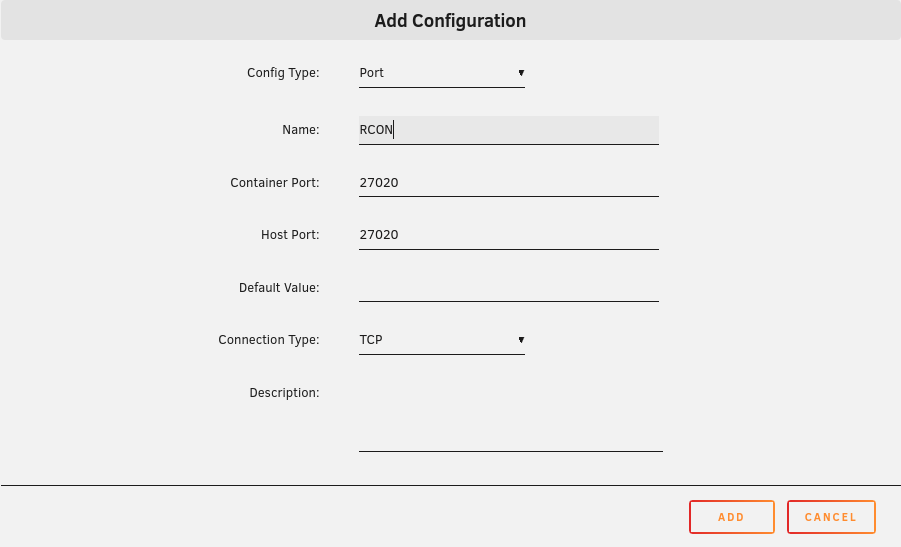Click the CANCEL button
This screenshot has width=901, height=547.
coord(831,517)
